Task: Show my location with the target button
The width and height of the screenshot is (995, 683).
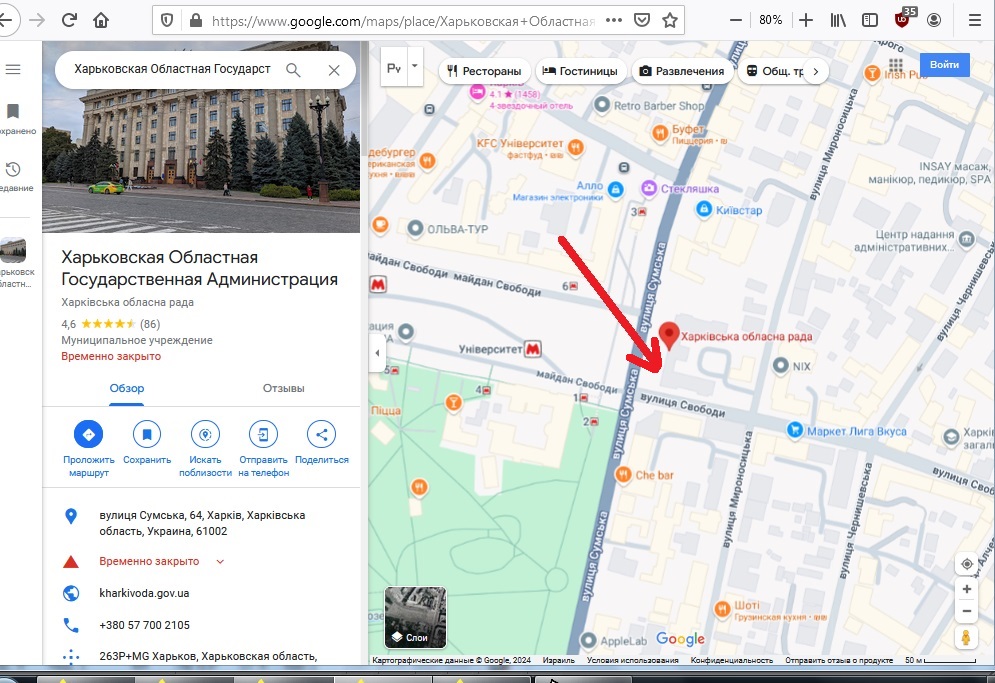Action: point(966,564)
